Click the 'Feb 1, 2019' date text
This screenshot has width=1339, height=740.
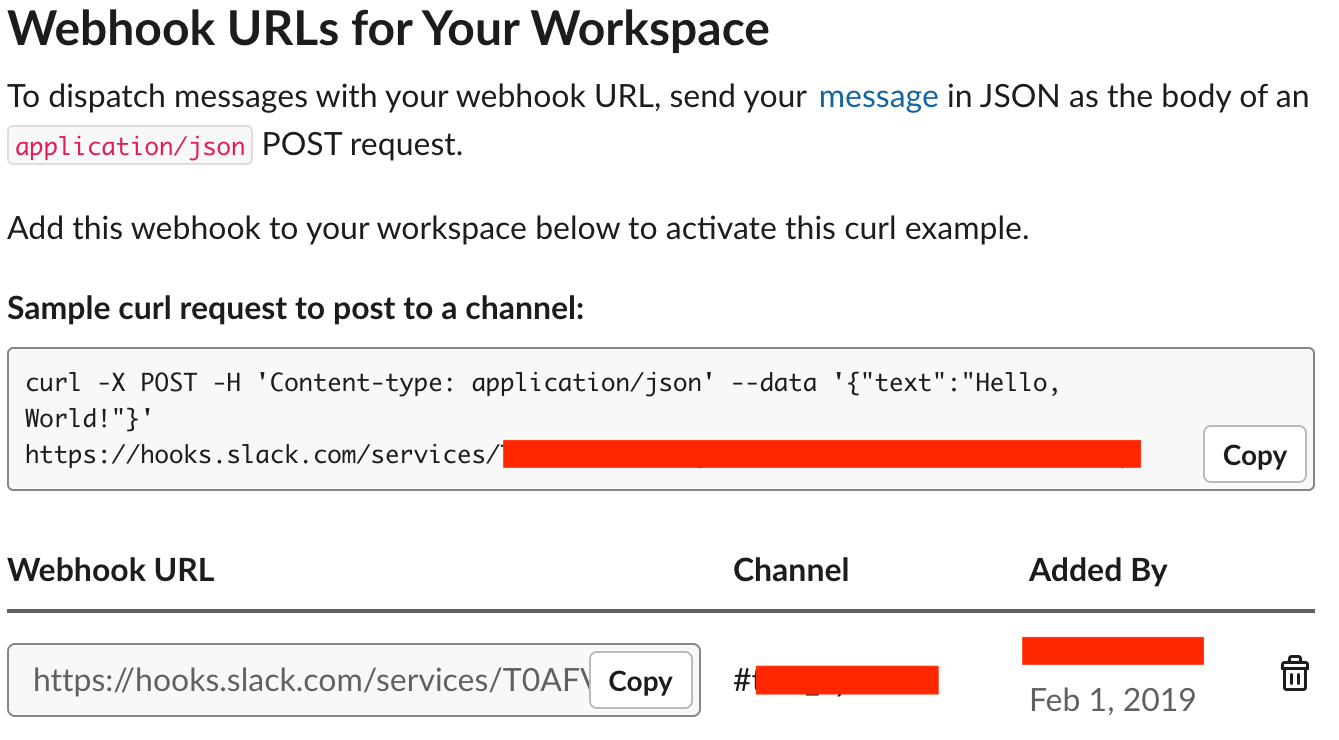click(x=1112, y=699)
